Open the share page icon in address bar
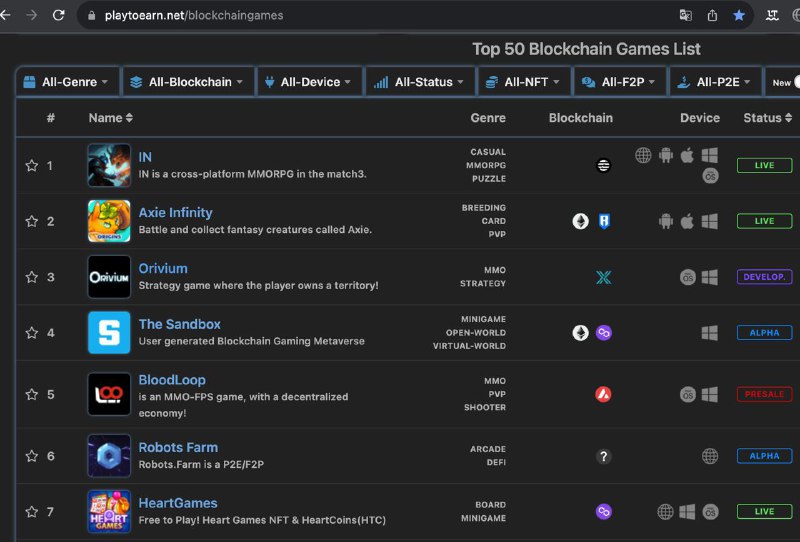 click(712, 15)
